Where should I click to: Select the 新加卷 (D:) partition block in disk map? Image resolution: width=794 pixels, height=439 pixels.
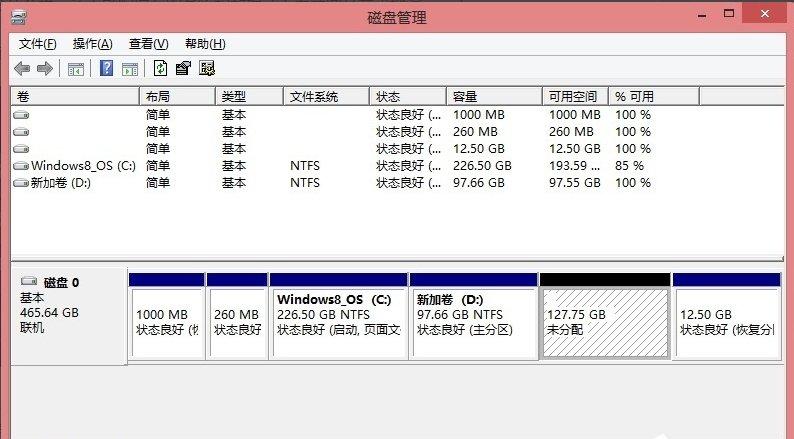(x=473, y=316)
